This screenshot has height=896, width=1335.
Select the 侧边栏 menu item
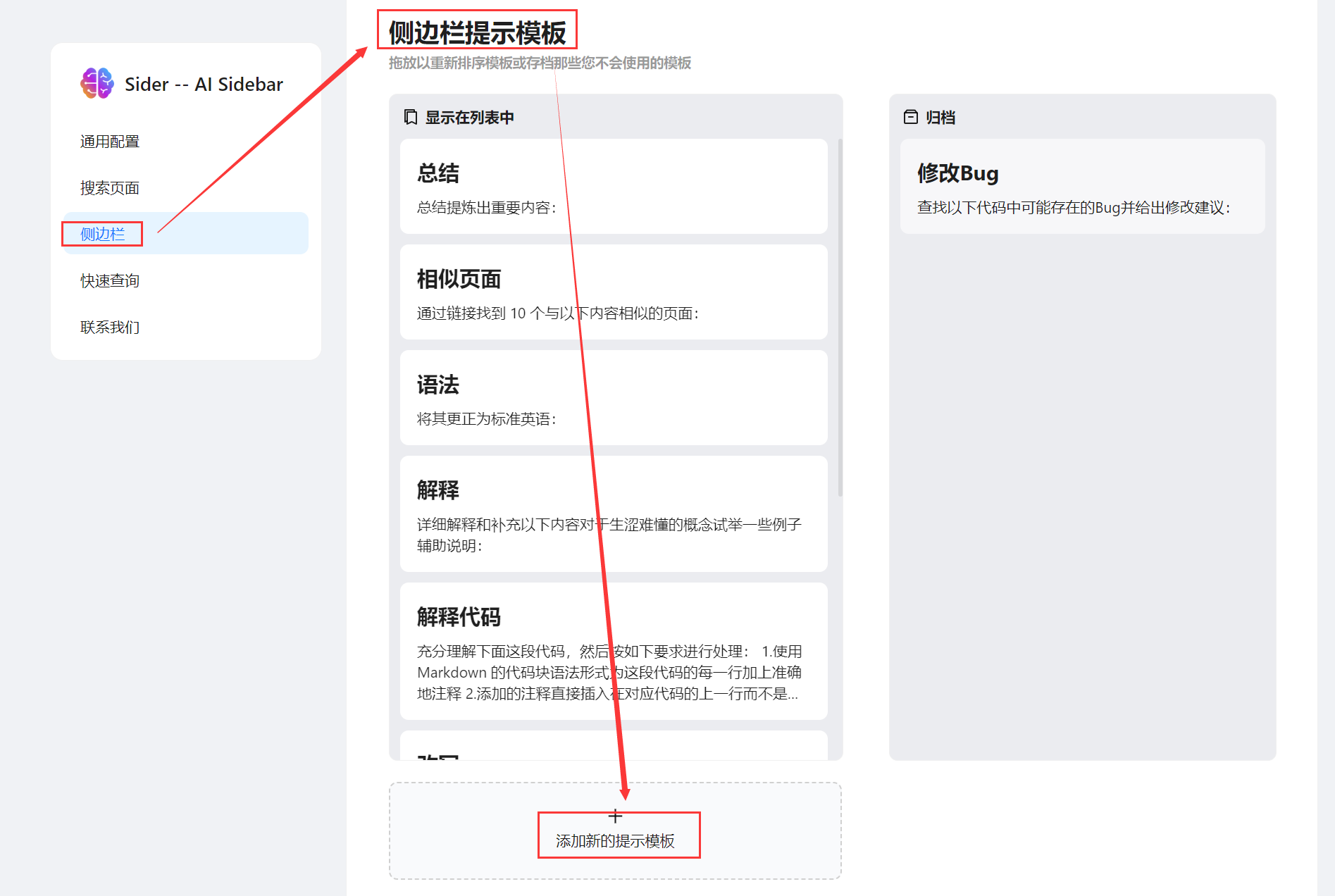186,233
